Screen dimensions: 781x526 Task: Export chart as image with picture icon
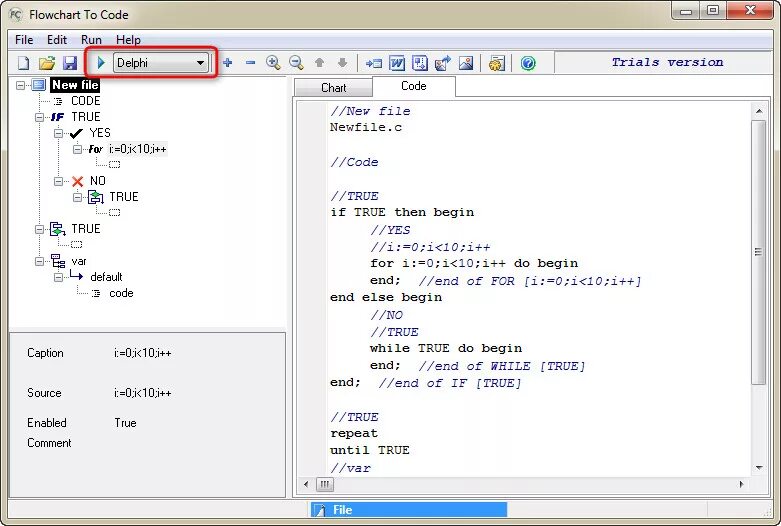pyautogui.click(x=466, y=63)
